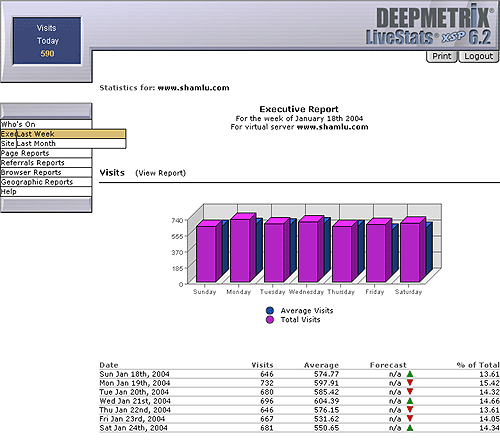The width and height of the screenshot is (500, 440).
Task: Open Geographic Reports menu
Action: click(46, 182)
